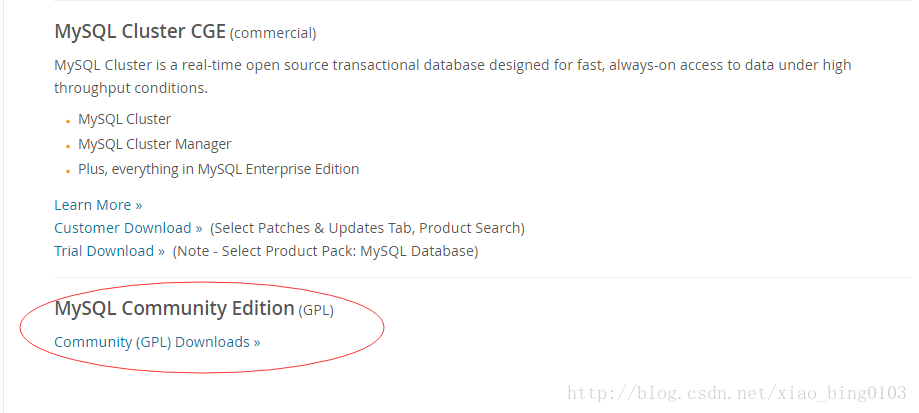The width and height of the screenshot is (919, 413).
Task: Go to Community (GPL) Downloads
Action: tap(157, 342)
